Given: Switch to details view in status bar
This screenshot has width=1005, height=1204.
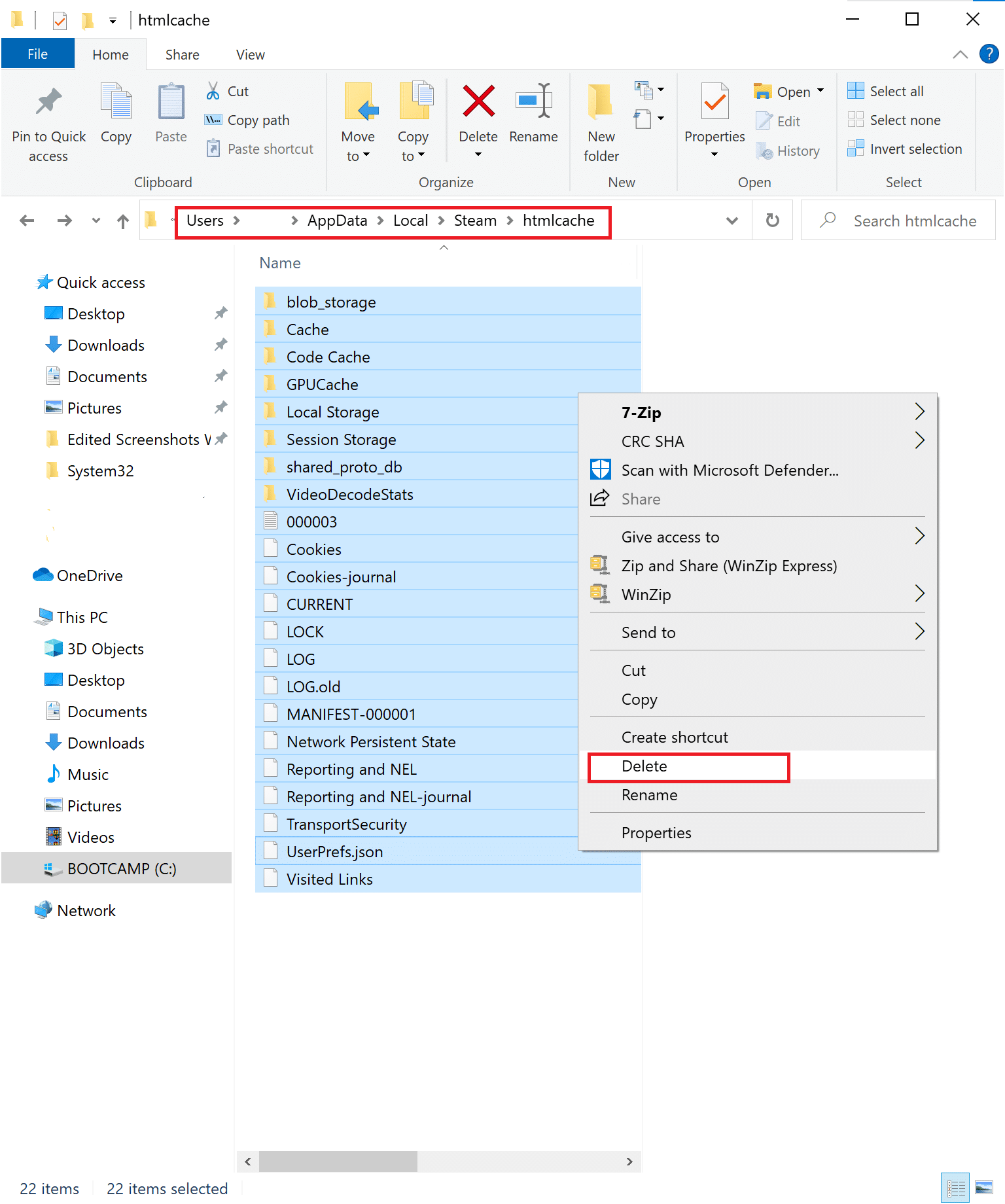Looking at the screenshot, I should click(956, 1188).
